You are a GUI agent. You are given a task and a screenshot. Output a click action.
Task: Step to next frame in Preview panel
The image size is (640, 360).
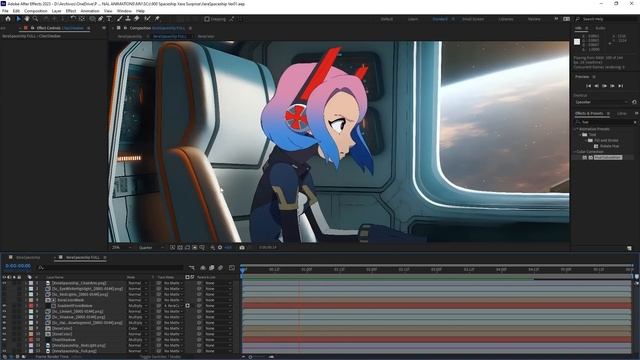tap(612, 86)
